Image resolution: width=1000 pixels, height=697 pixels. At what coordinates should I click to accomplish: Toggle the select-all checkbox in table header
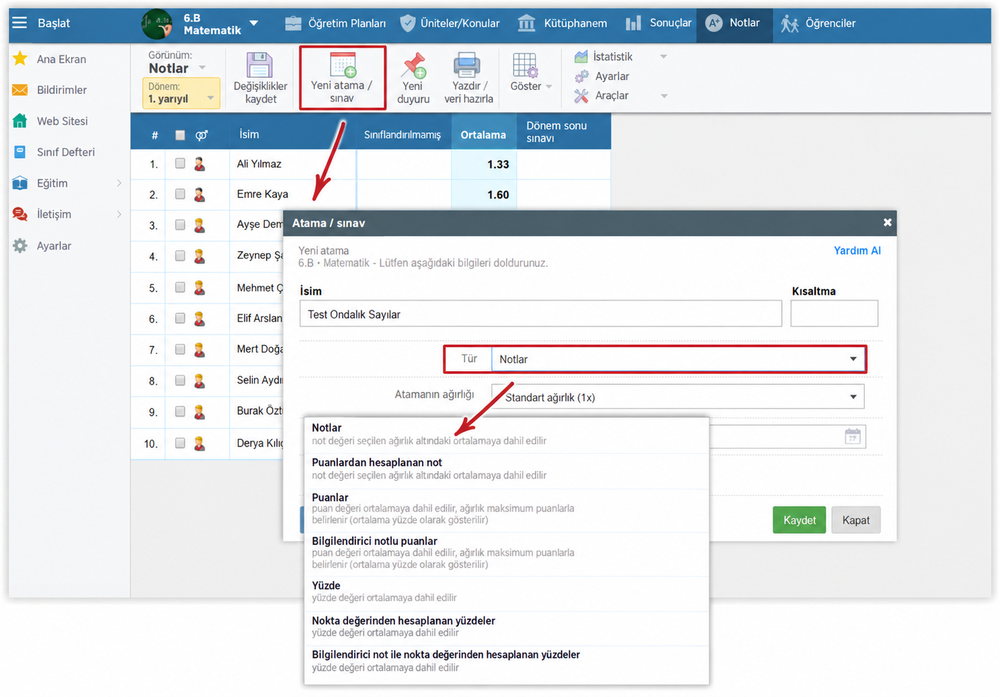pyautogui.click(x=180, y=135)
